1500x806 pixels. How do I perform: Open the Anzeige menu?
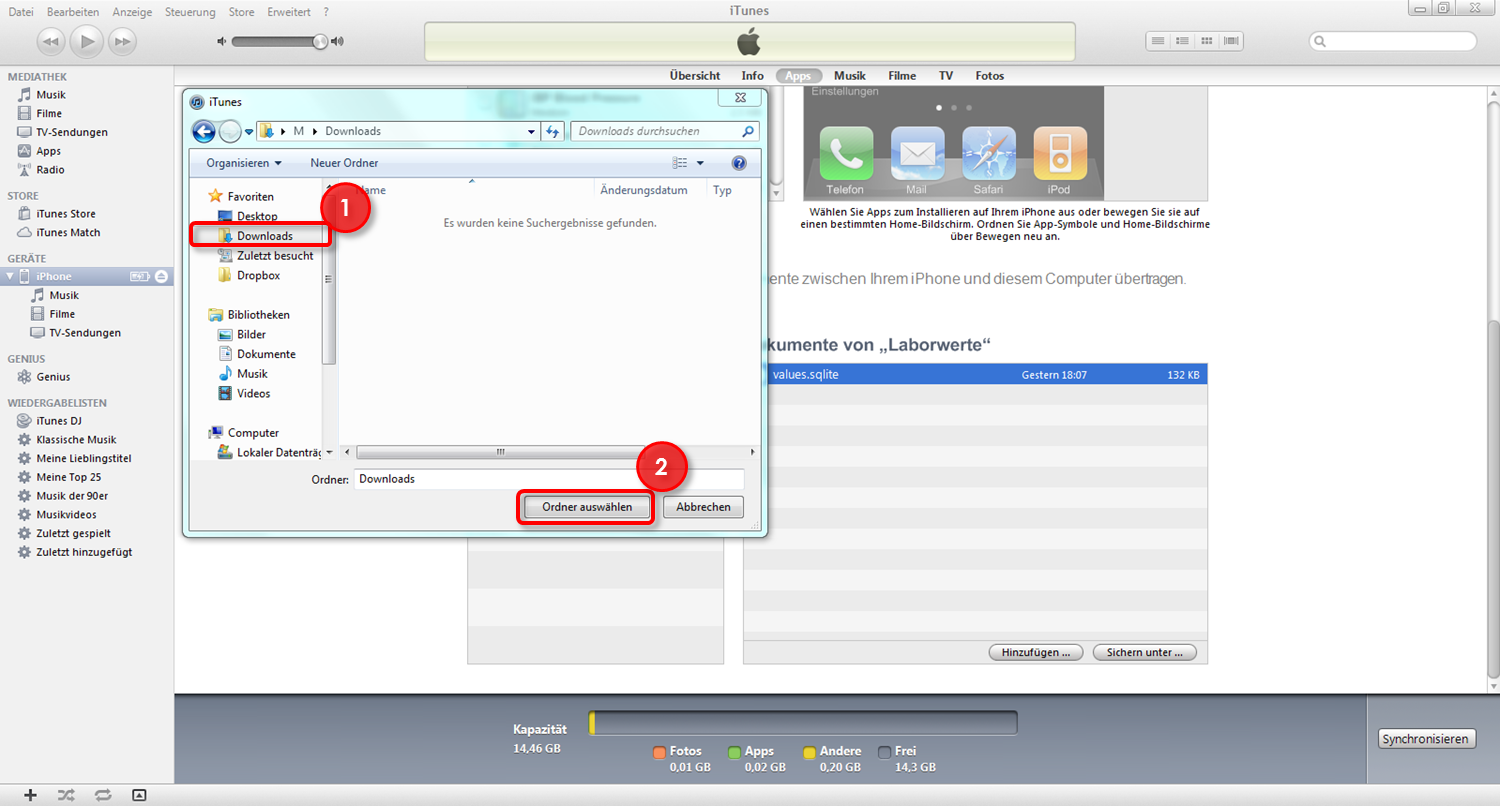coord(131,12)
